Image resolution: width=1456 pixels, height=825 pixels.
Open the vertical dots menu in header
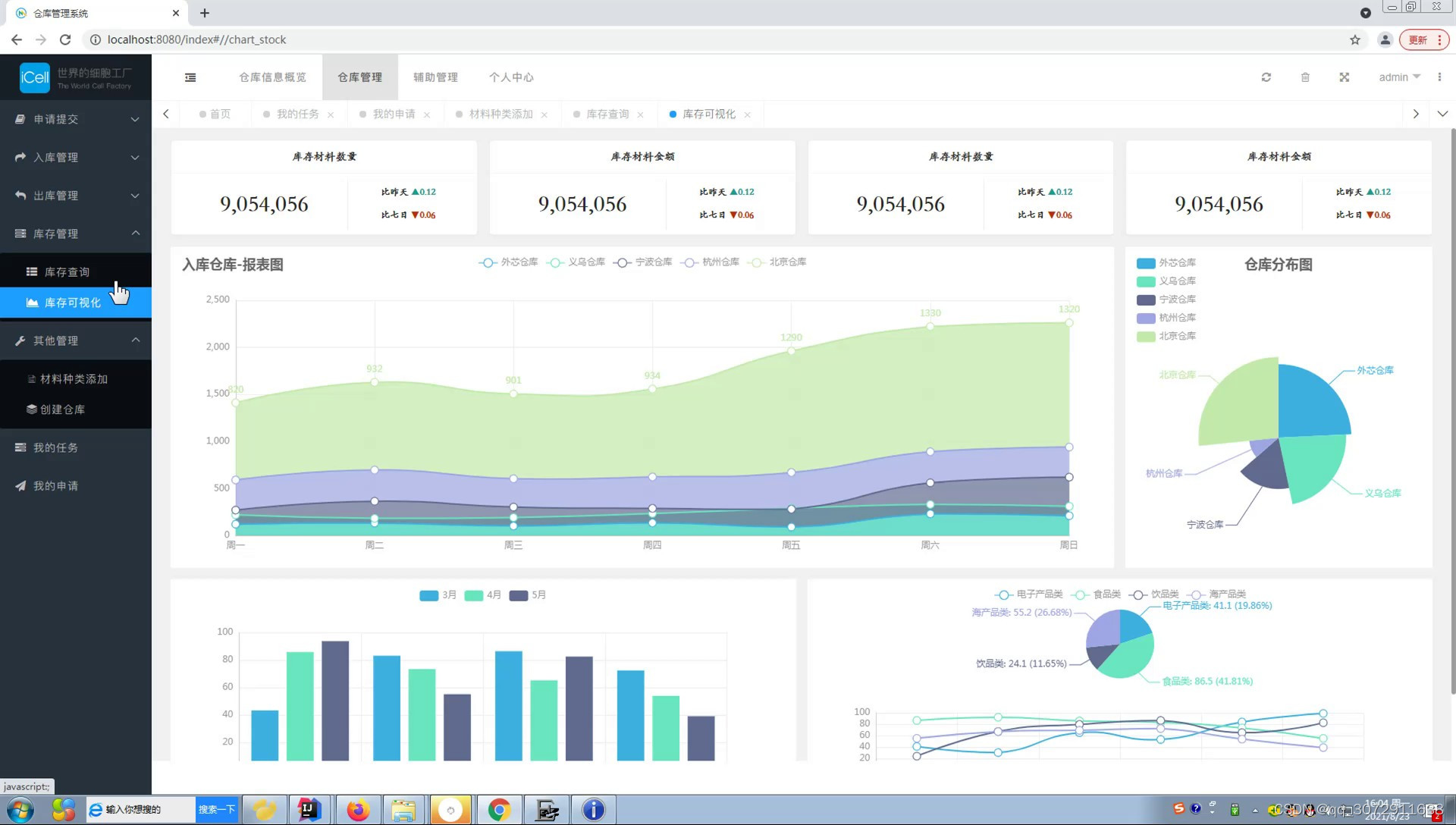click(1439, 77)
